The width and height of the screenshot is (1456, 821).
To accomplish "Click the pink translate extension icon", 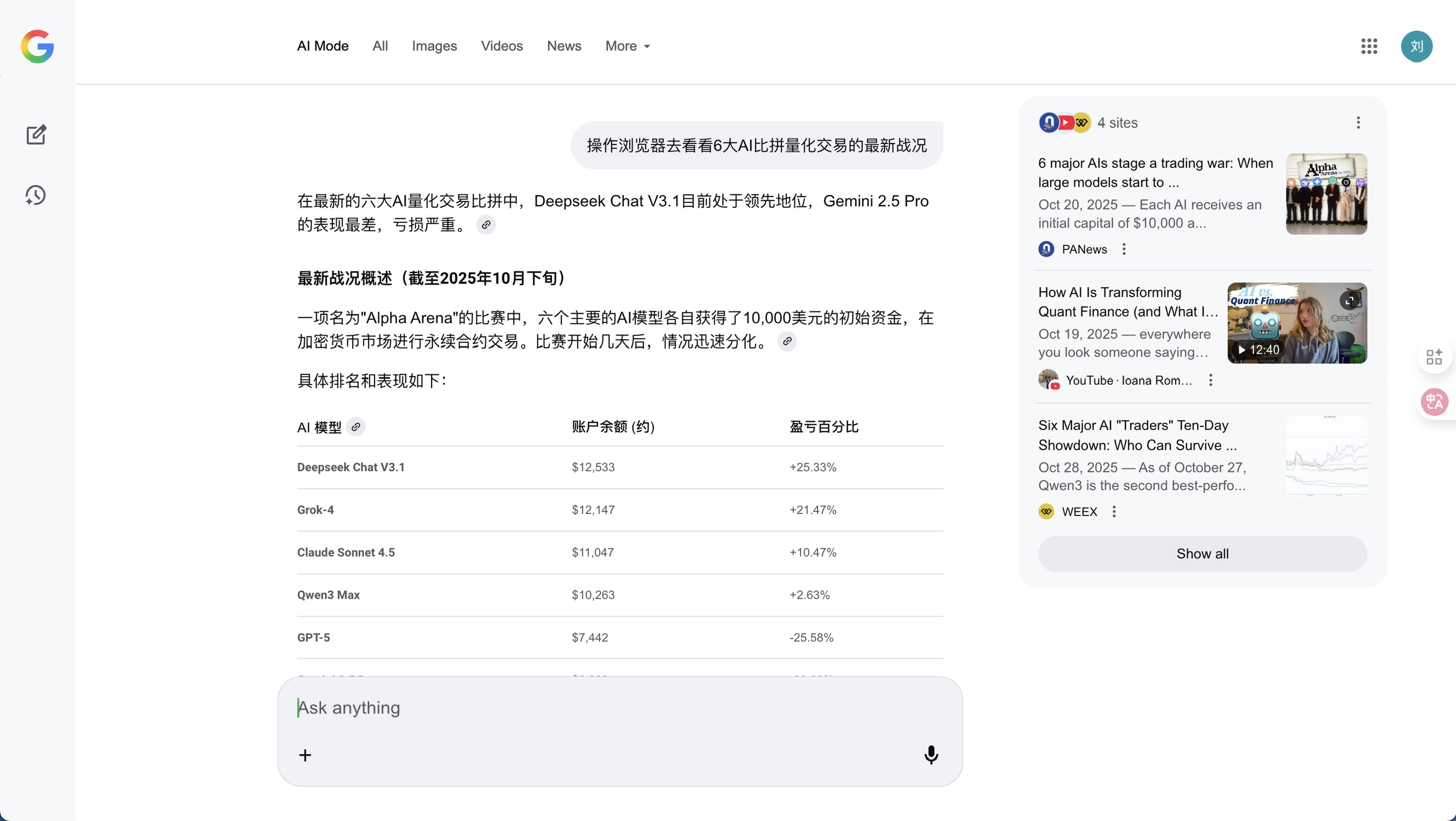I will tap(1434, 402).
